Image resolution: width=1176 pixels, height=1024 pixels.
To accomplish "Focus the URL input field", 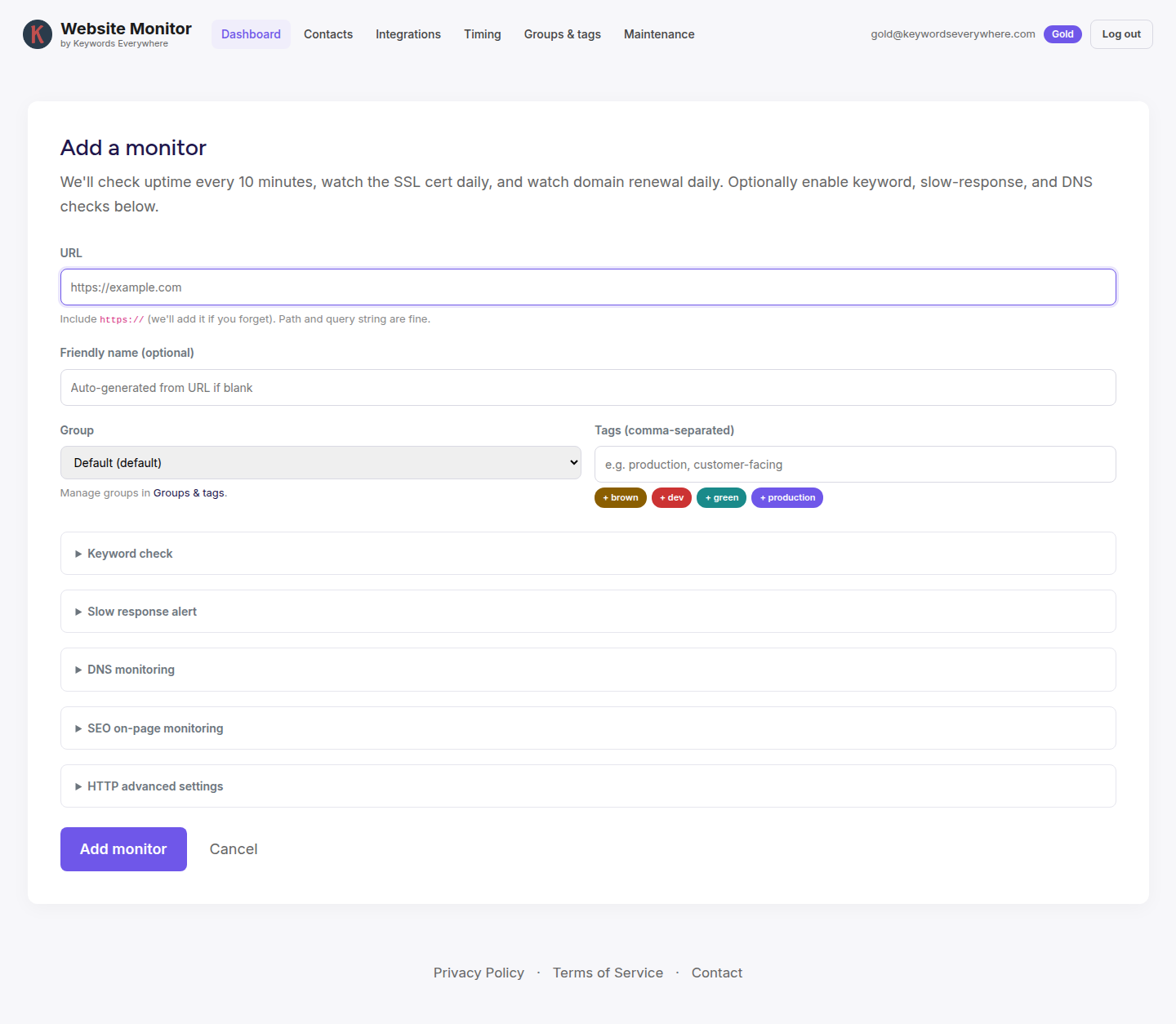I will [588, 287].
